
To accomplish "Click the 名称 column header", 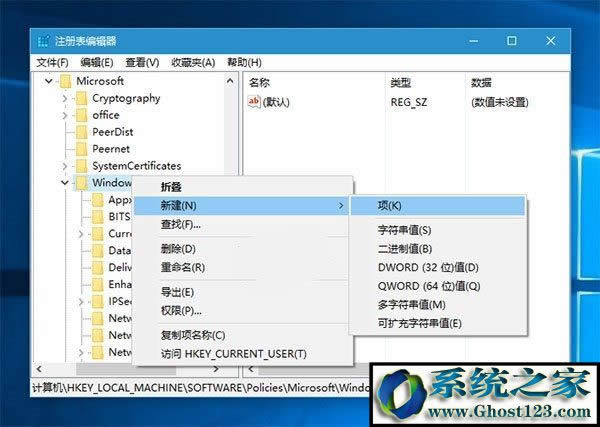I will (260, 81).
